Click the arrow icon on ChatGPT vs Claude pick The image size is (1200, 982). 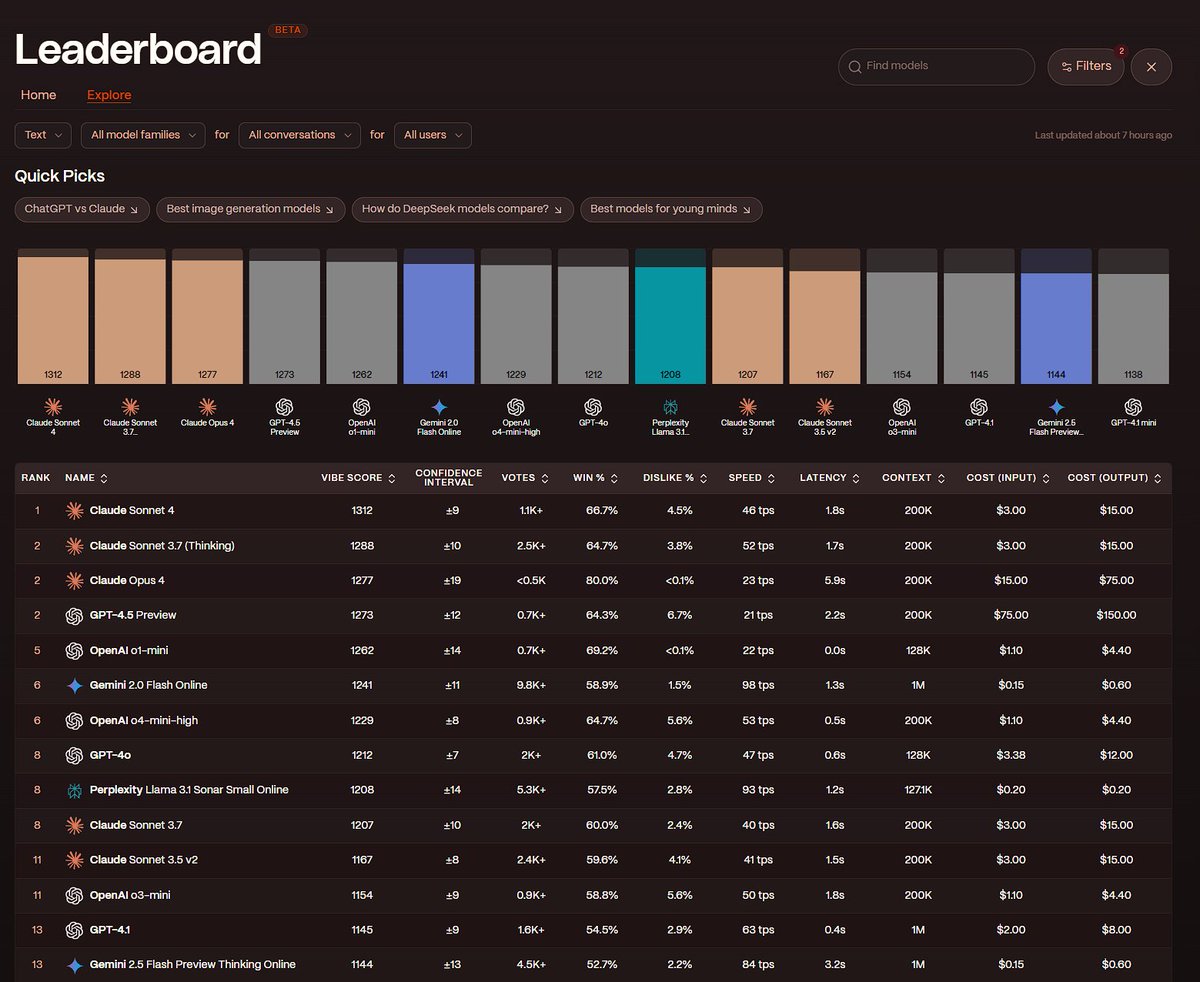pos(135,210)
